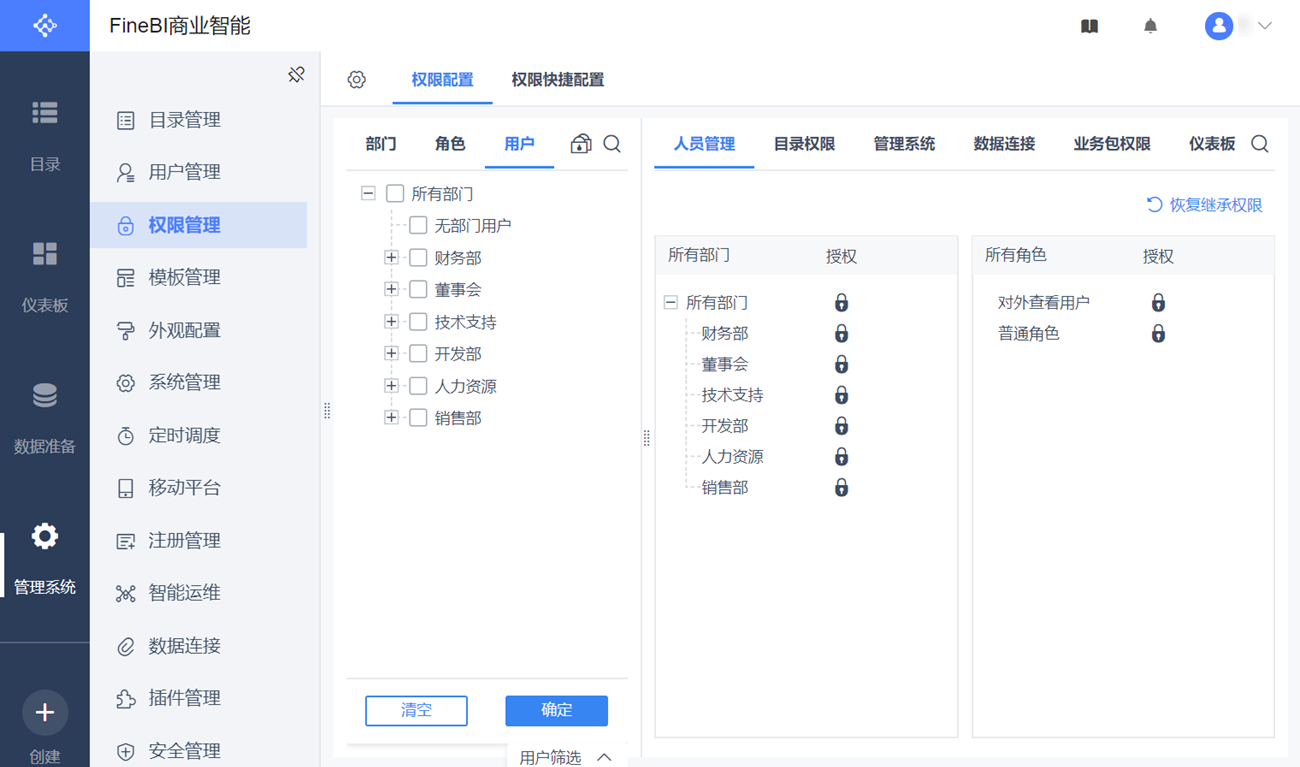Click the search icon beside 仪表板 tab

point(1260,144)
